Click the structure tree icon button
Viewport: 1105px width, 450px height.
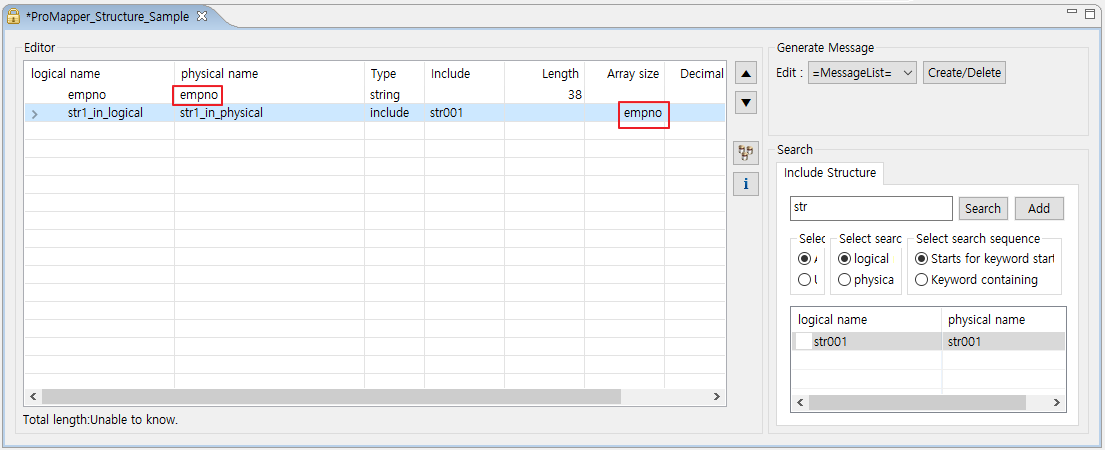(746, 154)
